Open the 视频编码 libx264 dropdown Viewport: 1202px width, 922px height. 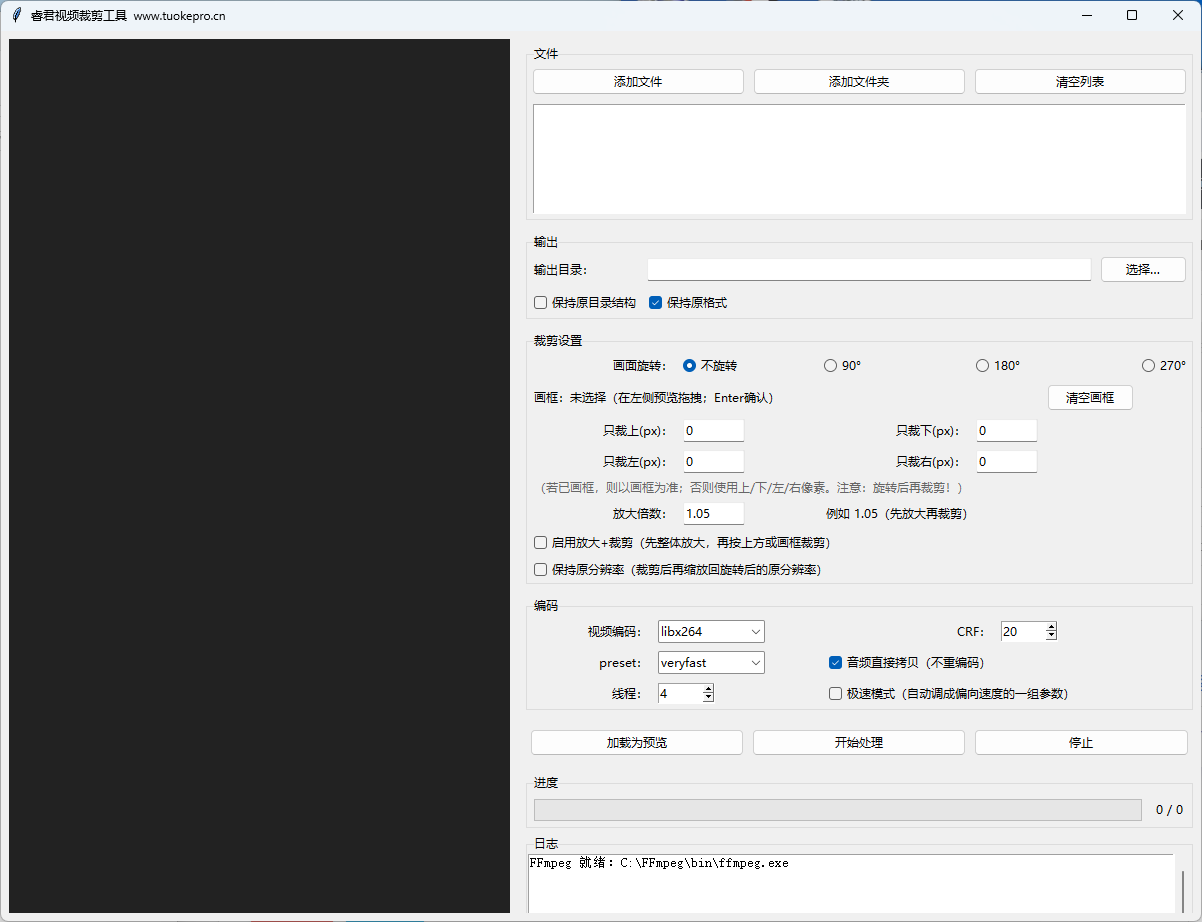point(711,632)
